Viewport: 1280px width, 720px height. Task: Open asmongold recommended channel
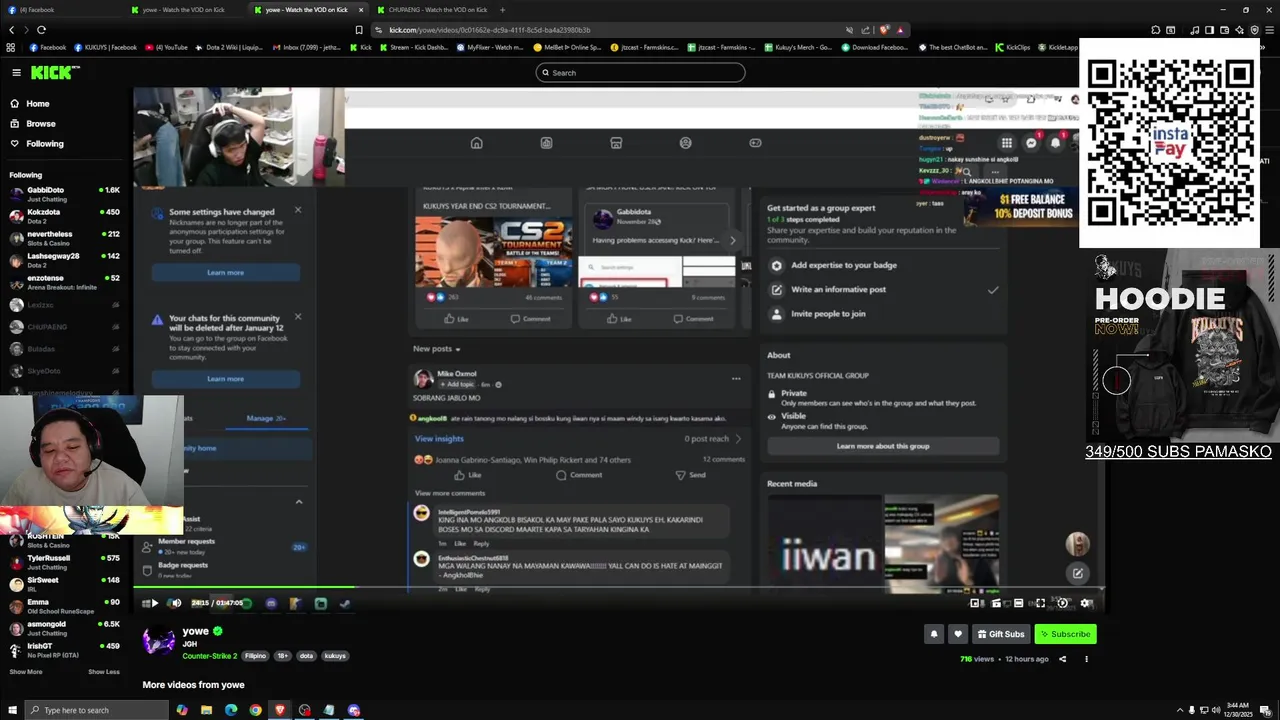(65, 627)
